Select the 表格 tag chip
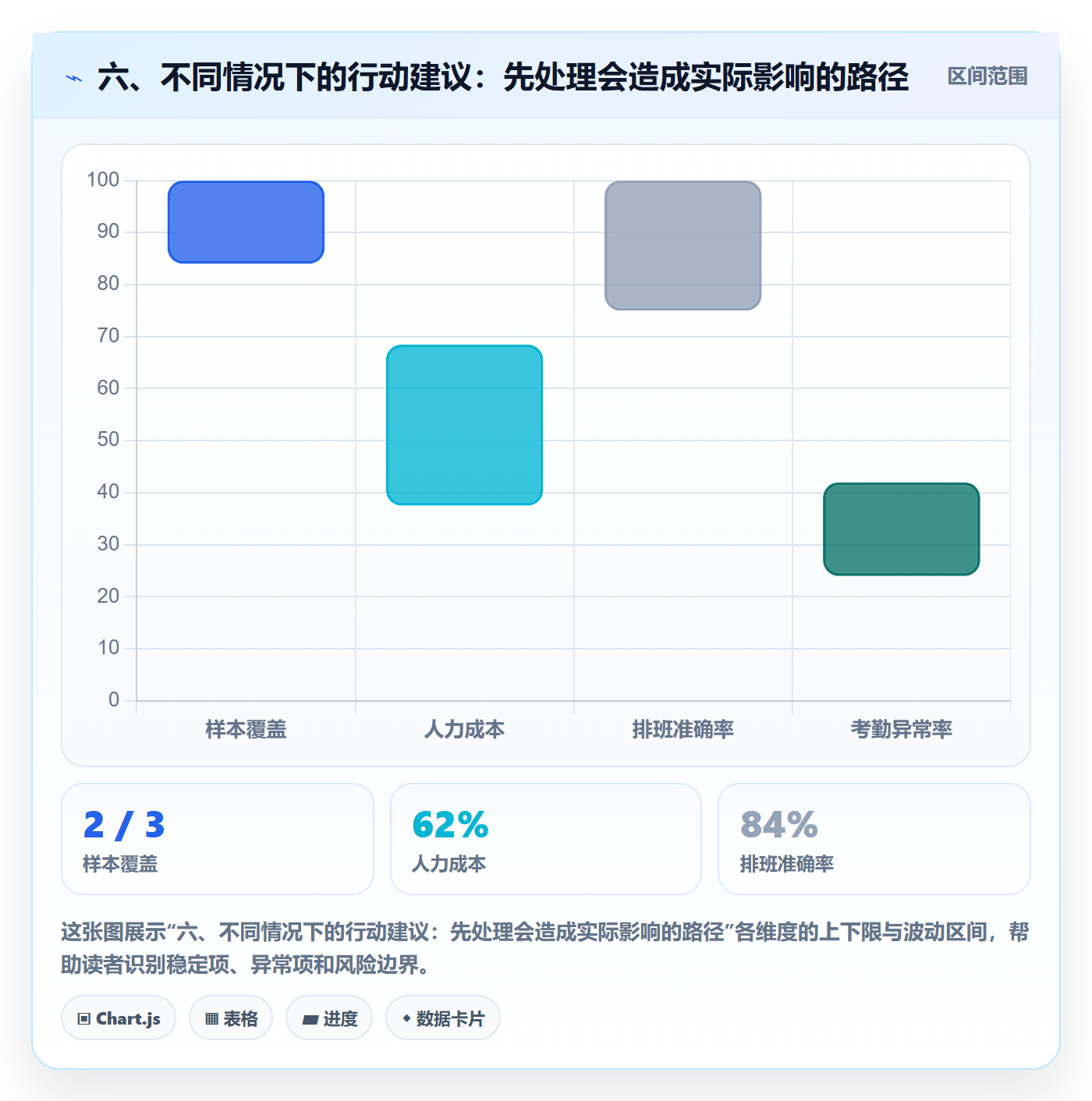Screen dimensions: 1092x1101 pyautogui.click(x=231, y=1018)
